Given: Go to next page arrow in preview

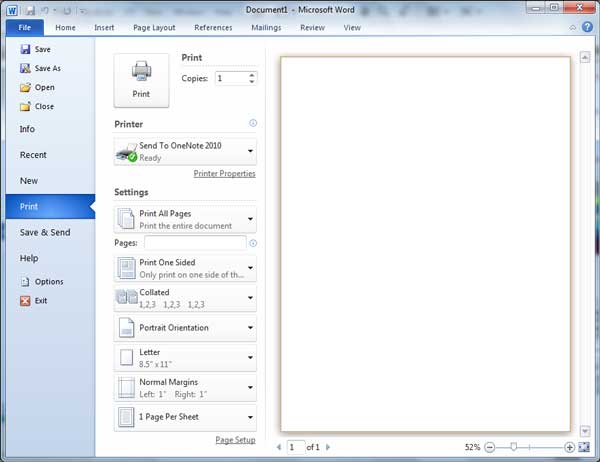Looking at the screenshot, I should (x=328, y=447).
